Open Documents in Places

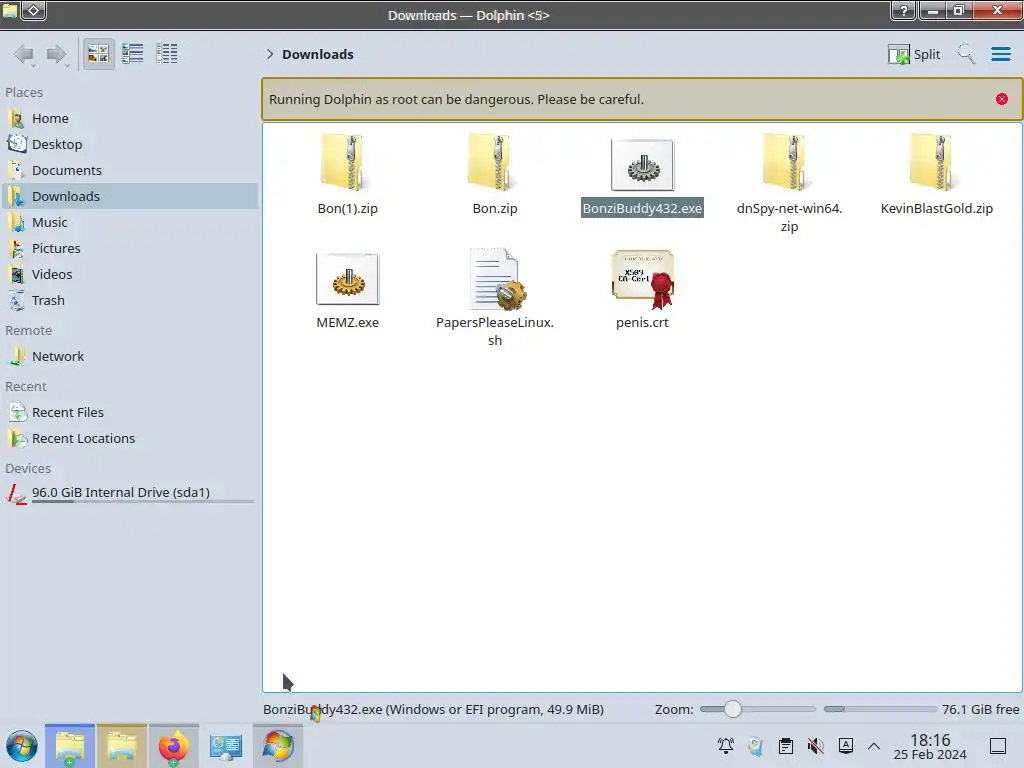pyautogui.click(x=129, y=170)
